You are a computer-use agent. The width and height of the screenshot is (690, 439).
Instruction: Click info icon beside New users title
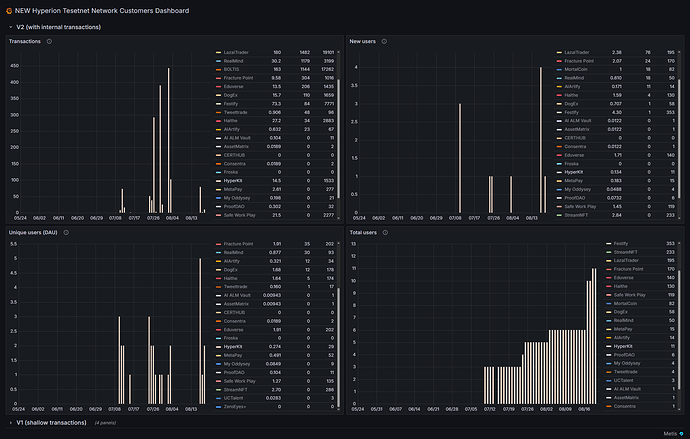click(383, 41)
